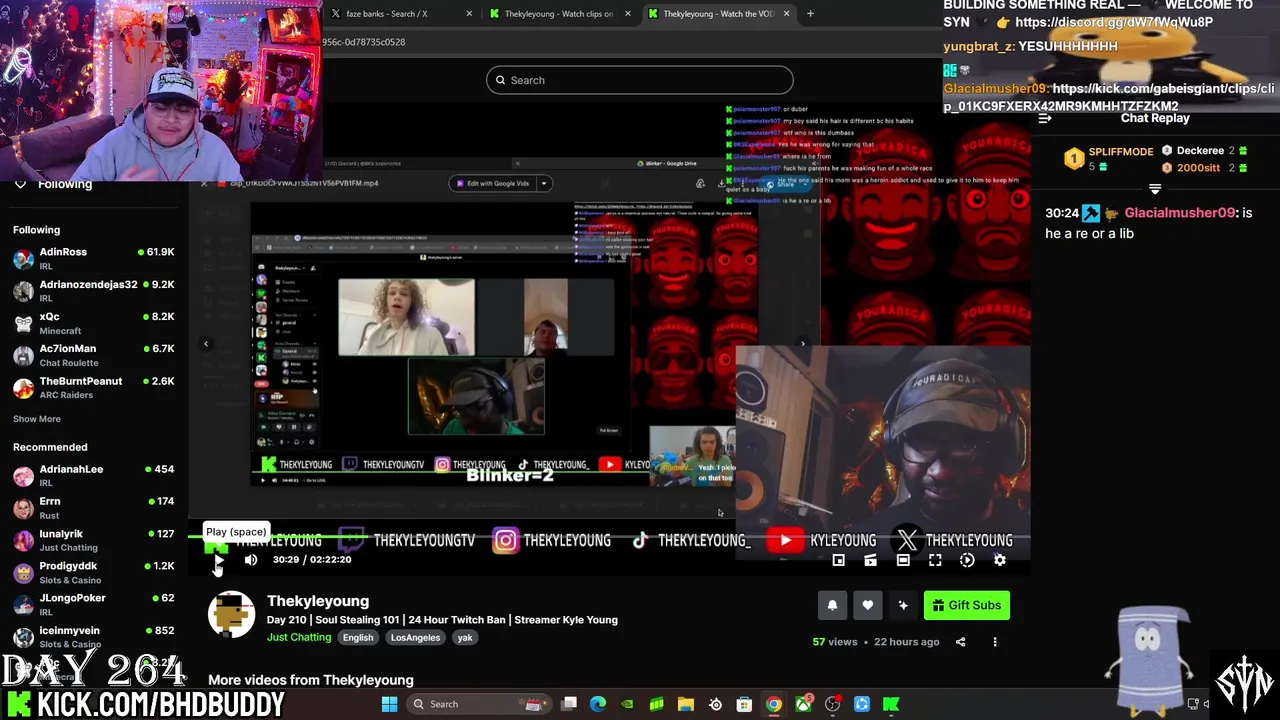The height and width of the screenshot is (720, 1280).
Task: Open lunalyrik recommended channel
Action: pyautogui.click(x=94, y=540)
